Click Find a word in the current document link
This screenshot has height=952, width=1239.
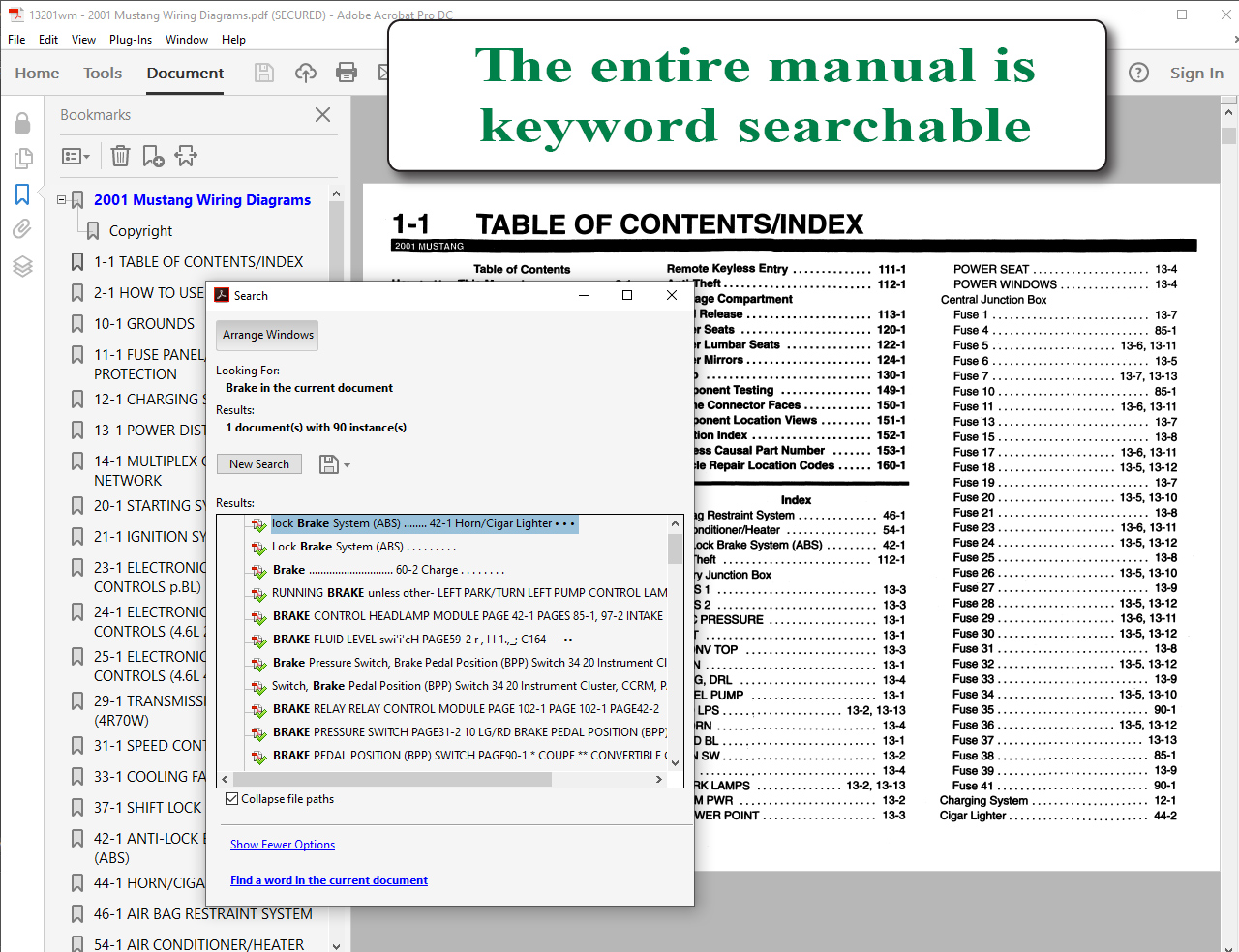[x=329, y=880]
